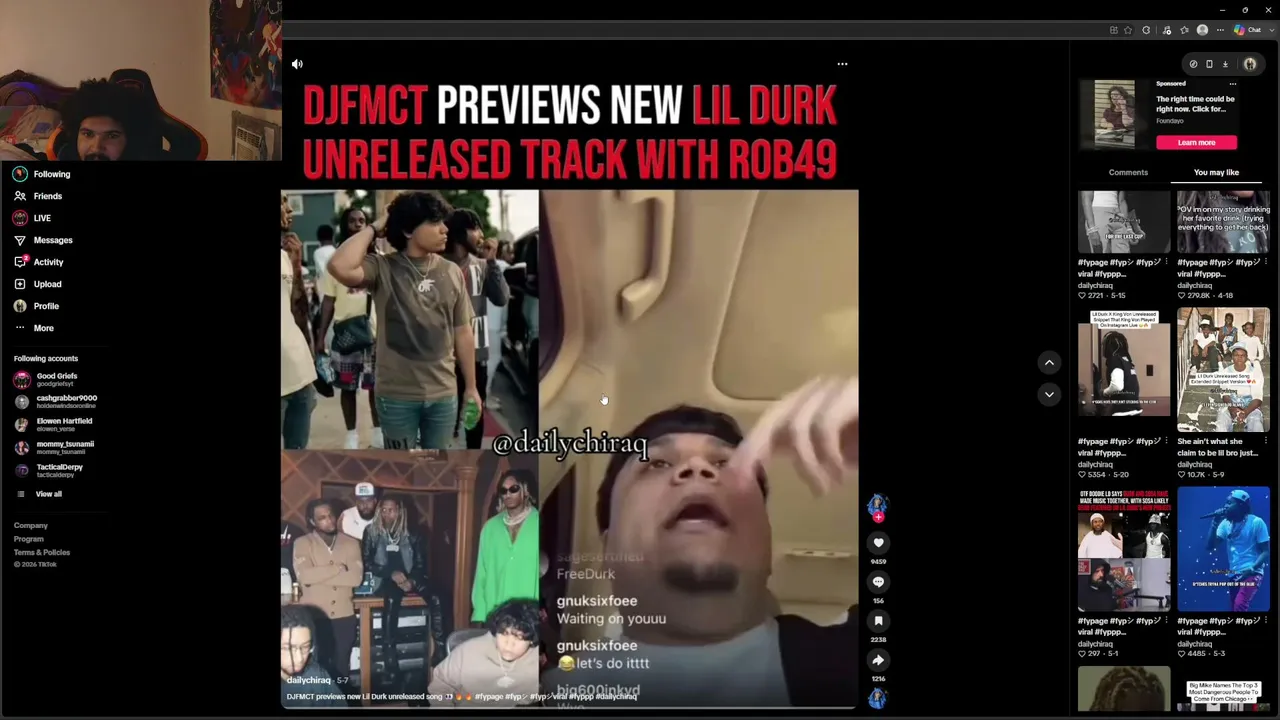This screenshot has width=1280, height=720.
Task: Expand the chevron next to Chat
Action: [1270, 30]
